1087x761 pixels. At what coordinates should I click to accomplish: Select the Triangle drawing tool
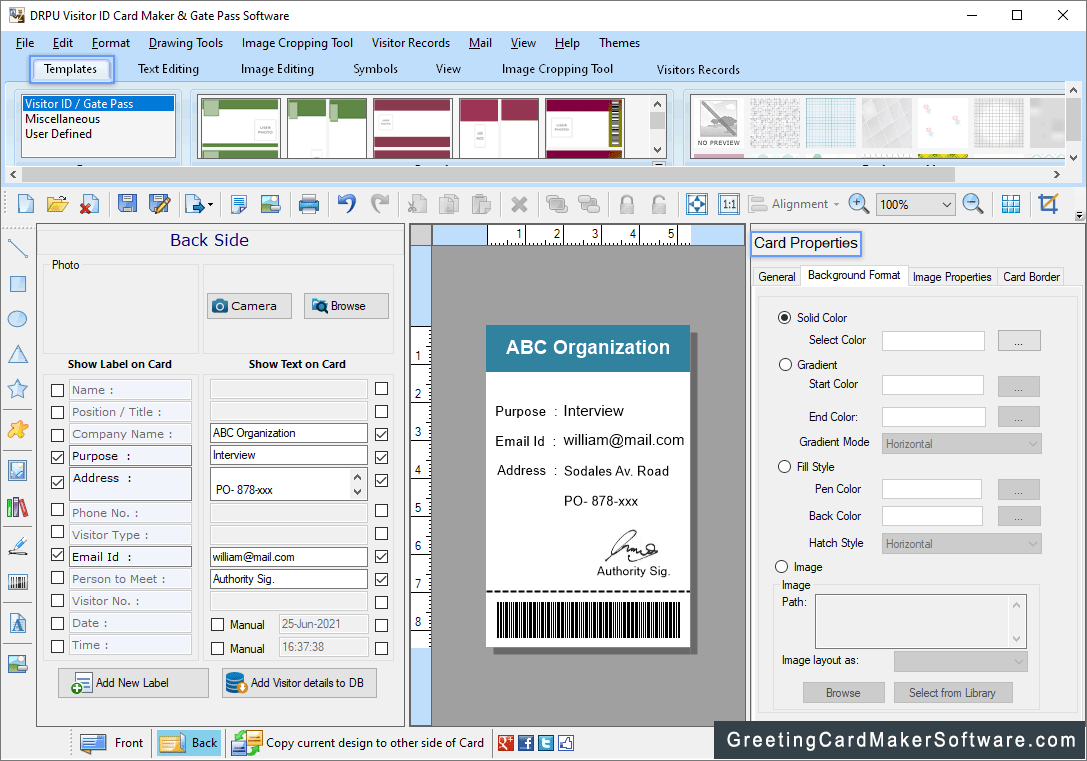tap(17, 354)
